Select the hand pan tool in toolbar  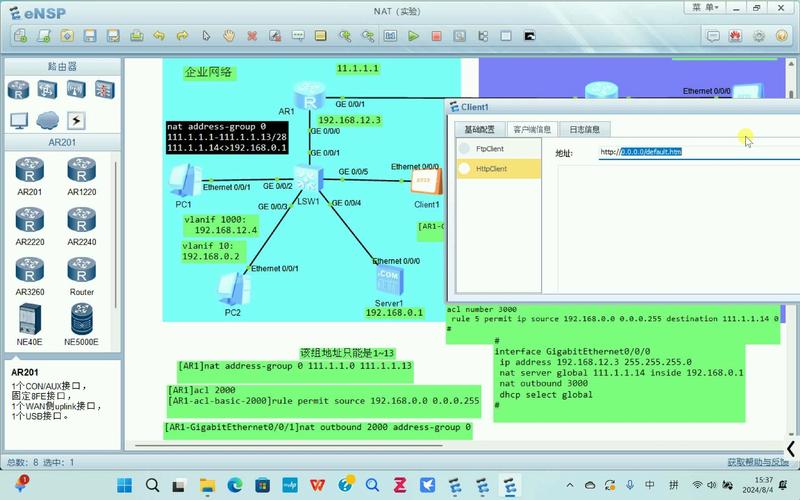(x=229, y=36)
